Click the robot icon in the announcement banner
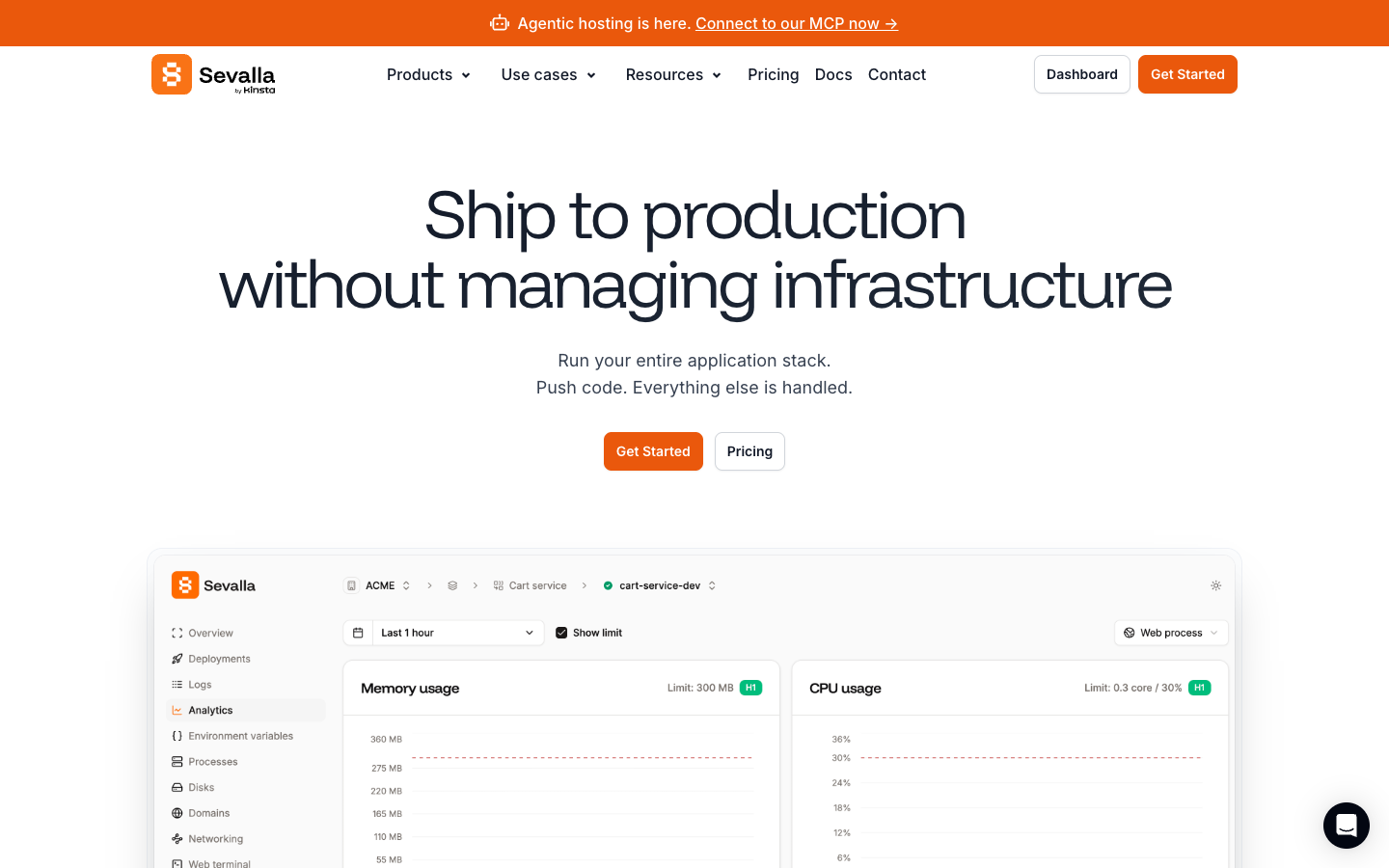The image size is (1389, 868). click(x=500, y=23)
